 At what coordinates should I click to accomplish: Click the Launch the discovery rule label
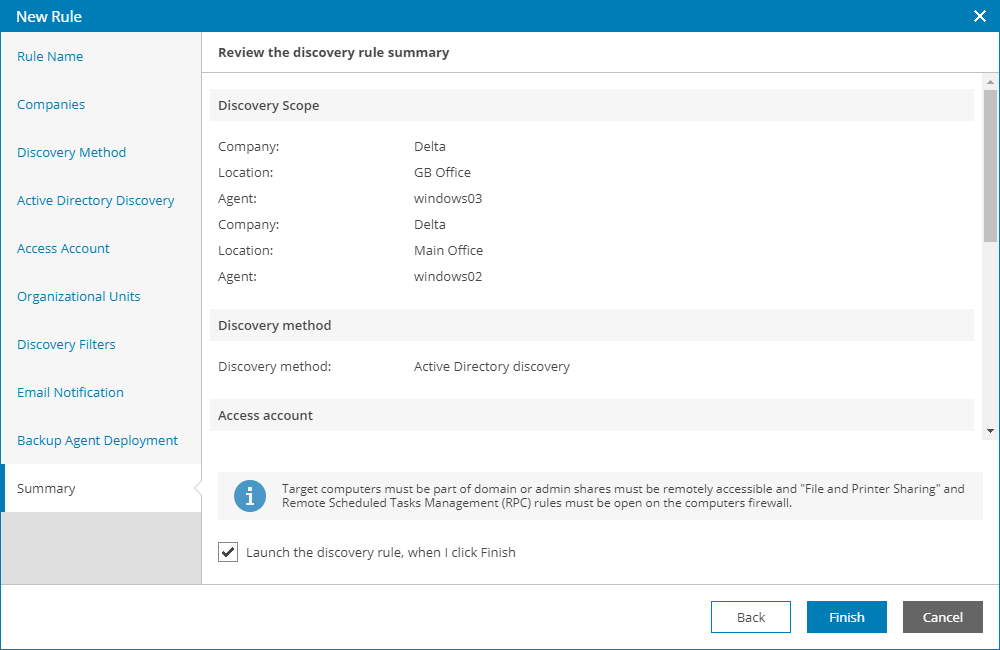pos(381,552)
